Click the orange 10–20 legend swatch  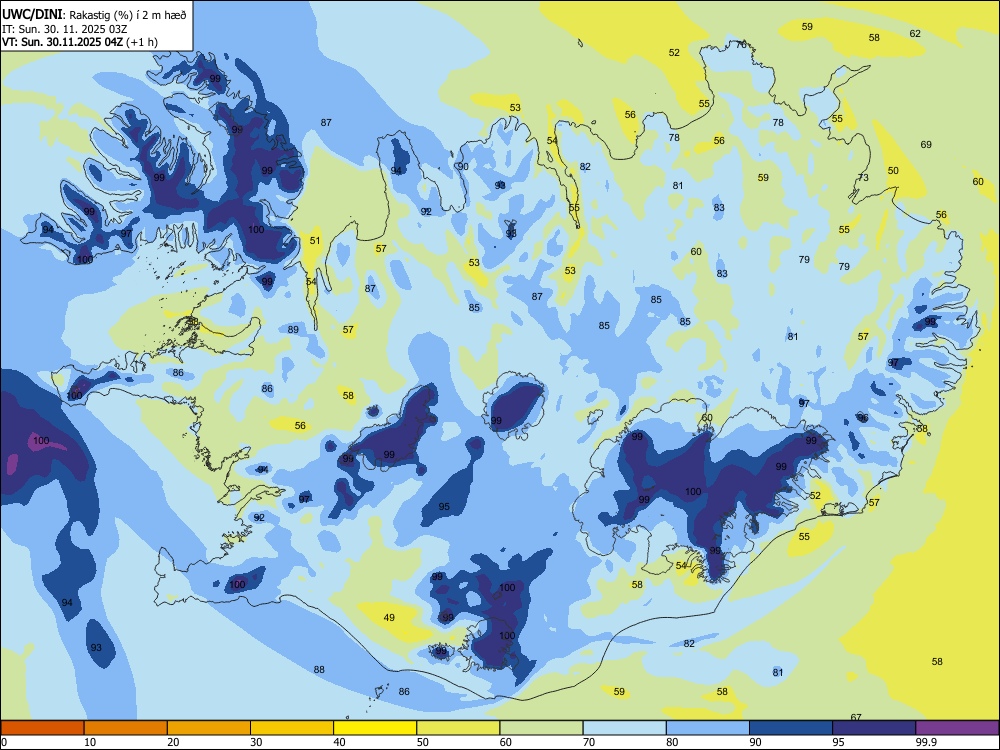[x=126, y=727]
